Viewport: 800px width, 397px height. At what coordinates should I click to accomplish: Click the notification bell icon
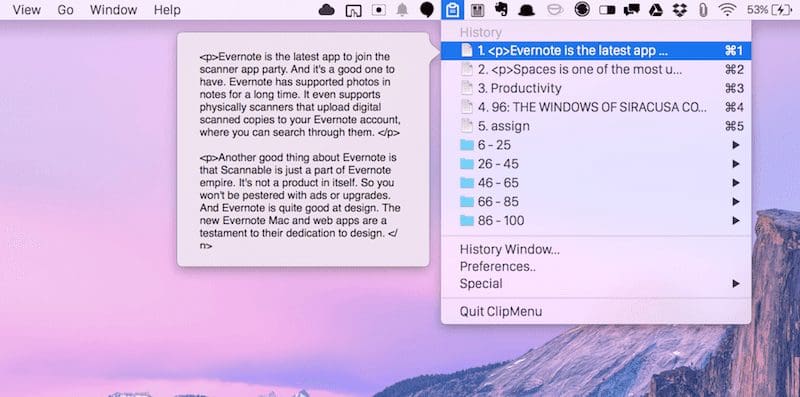point(403,10)
